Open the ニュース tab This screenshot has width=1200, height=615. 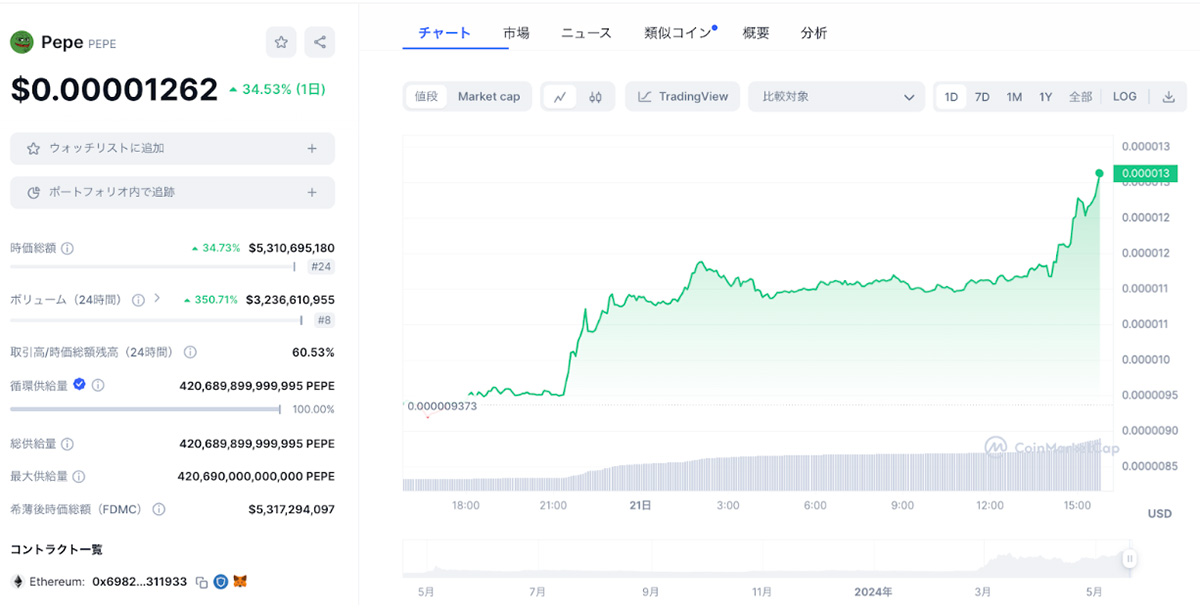(x=586, y=33)
